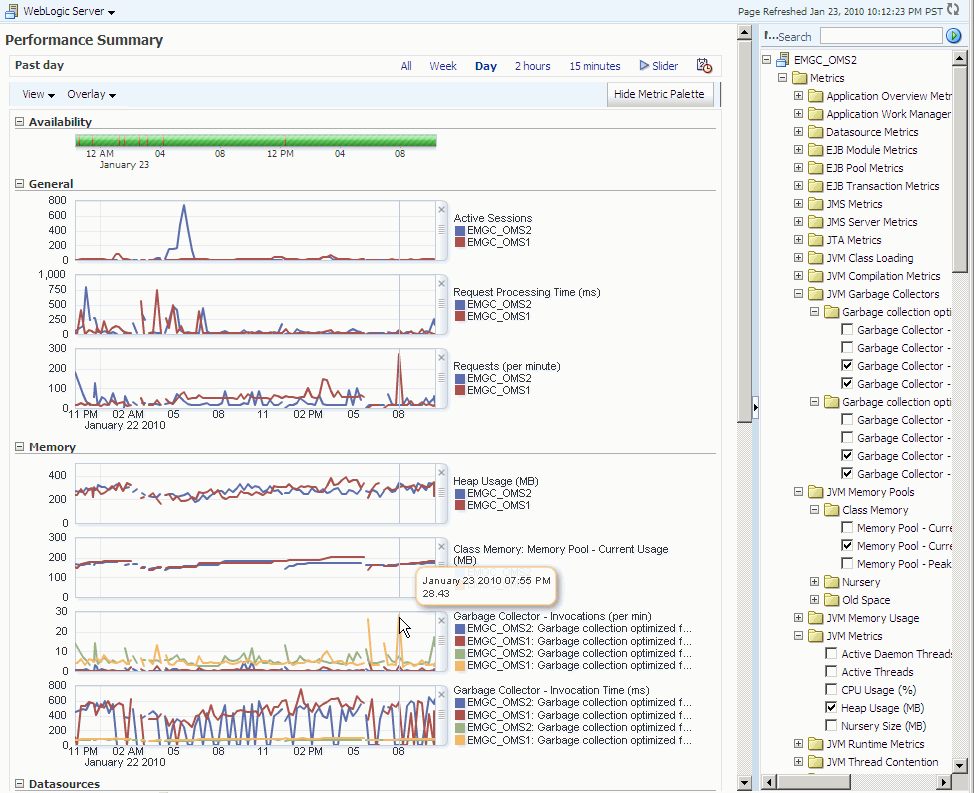Check the Active Threads metric

click(x=831, y=671)
